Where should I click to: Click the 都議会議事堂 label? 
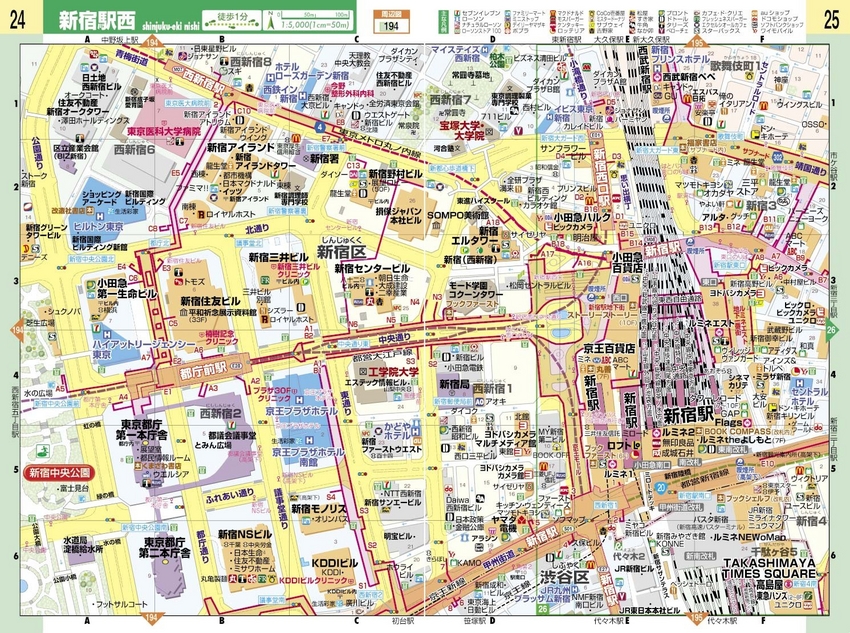click(x=232, y=435)
